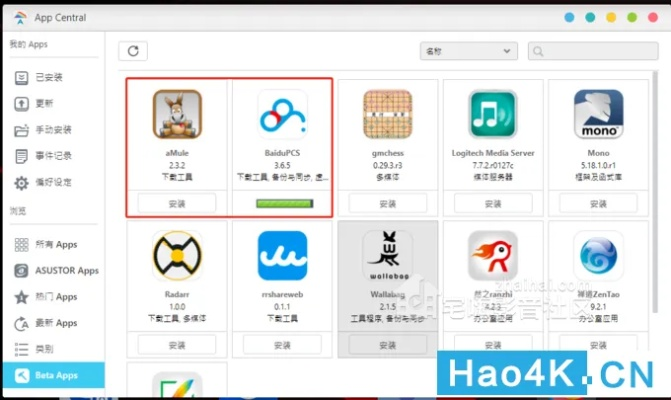Install rrshareweb with its 安装 button
The height and width of the screenshot is (400, 671).
(282, 345)
